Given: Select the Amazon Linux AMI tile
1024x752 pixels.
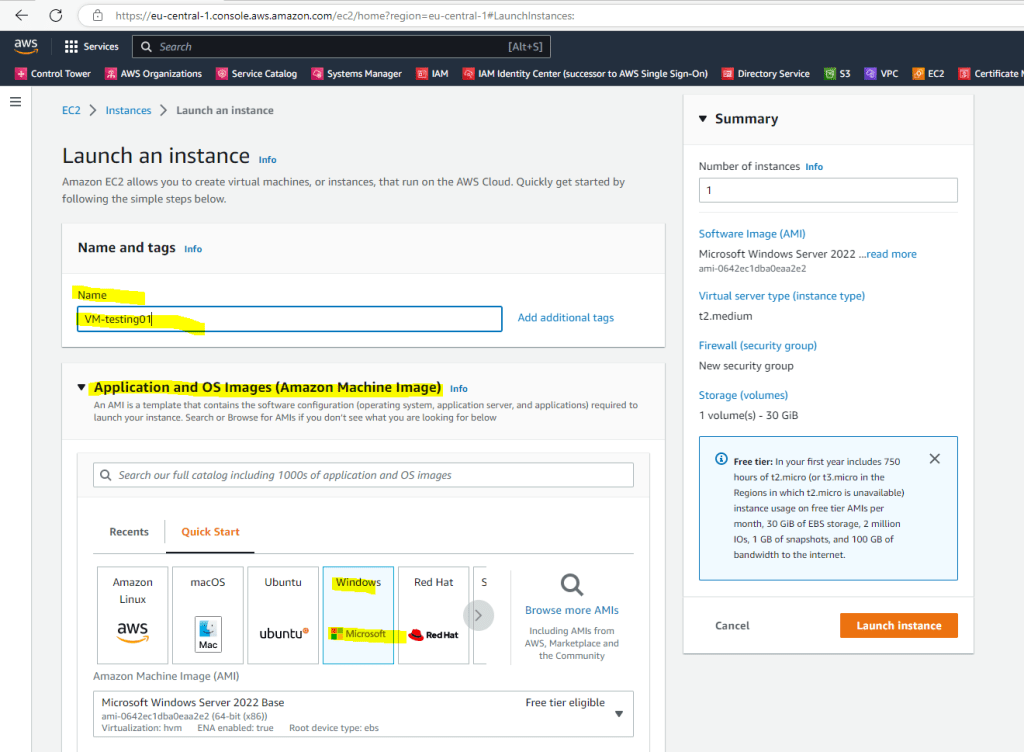Looking at the screenshot, I should (133, 615).
